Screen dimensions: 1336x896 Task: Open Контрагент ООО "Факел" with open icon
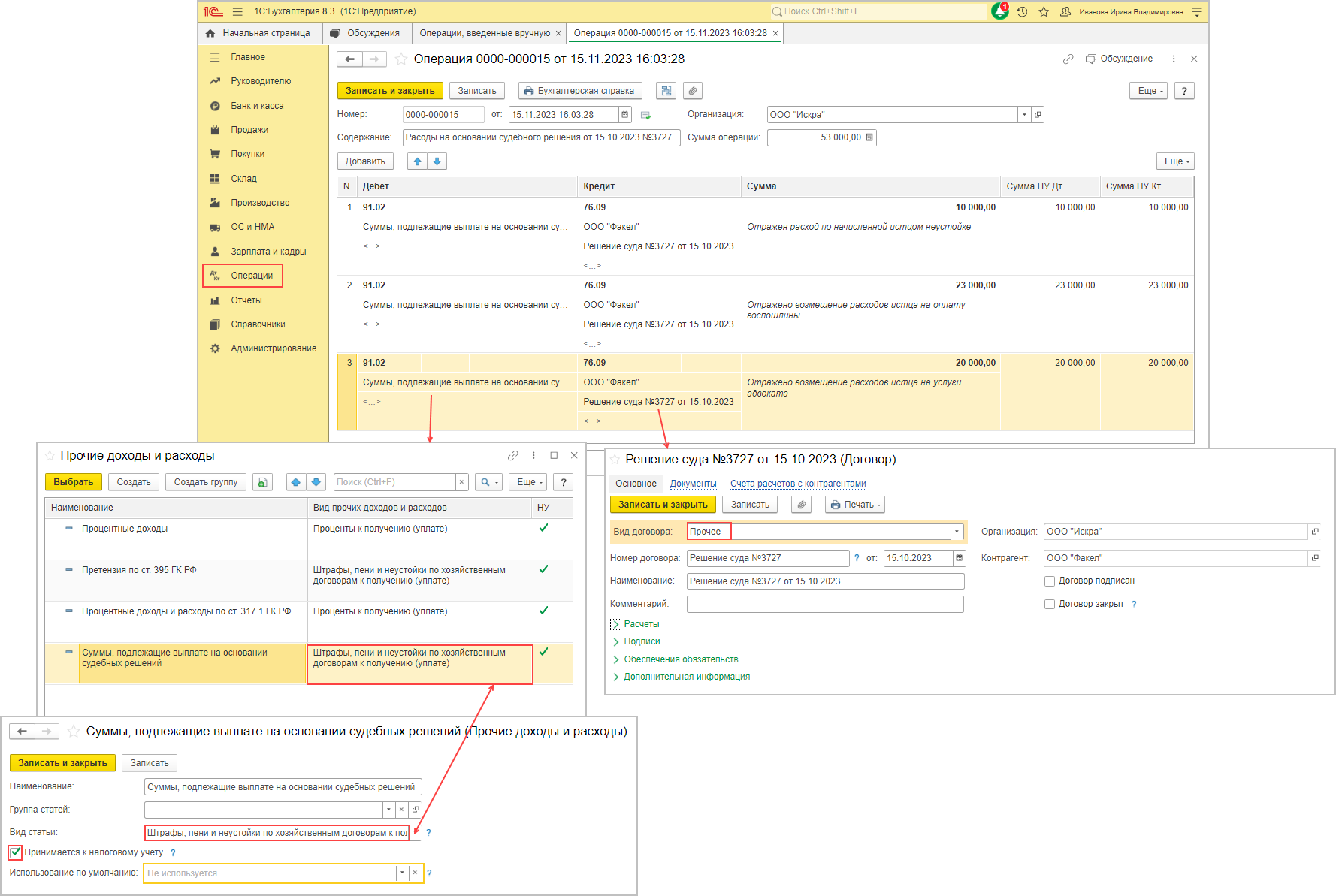[x=1315, y=558]
